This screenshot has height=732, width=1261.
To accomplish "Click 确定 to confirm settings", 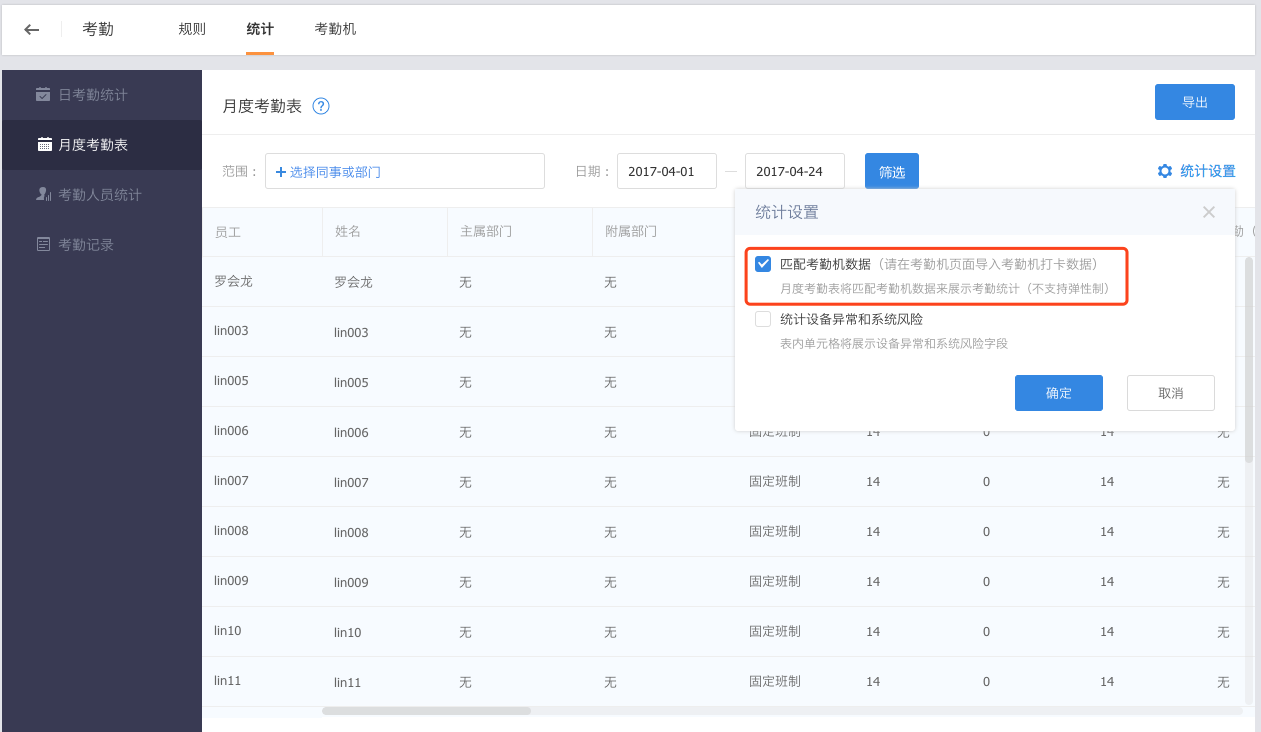I will coord(1058,393).
